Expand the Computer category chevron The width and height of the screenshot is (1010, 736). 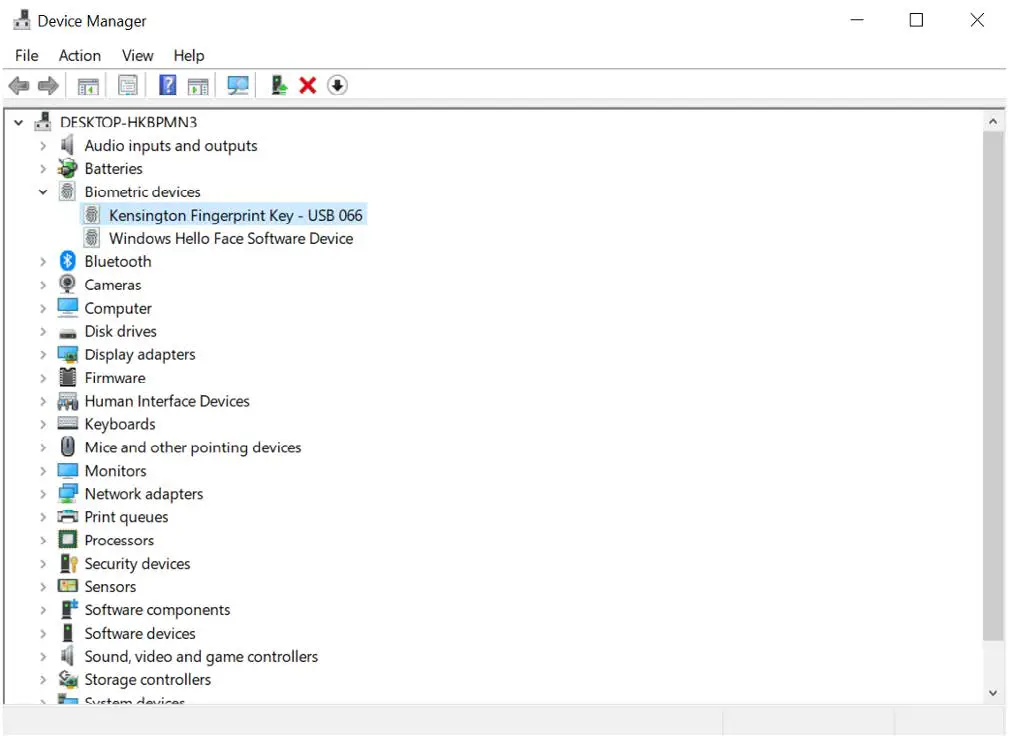pyautogui.click(x=43, y=308)
